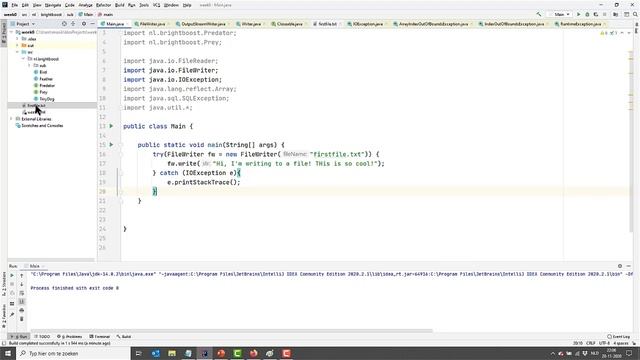This screenshot has width=640, height=360.
Task: Click the Stop icon in top toolbar
Action: 604,14
